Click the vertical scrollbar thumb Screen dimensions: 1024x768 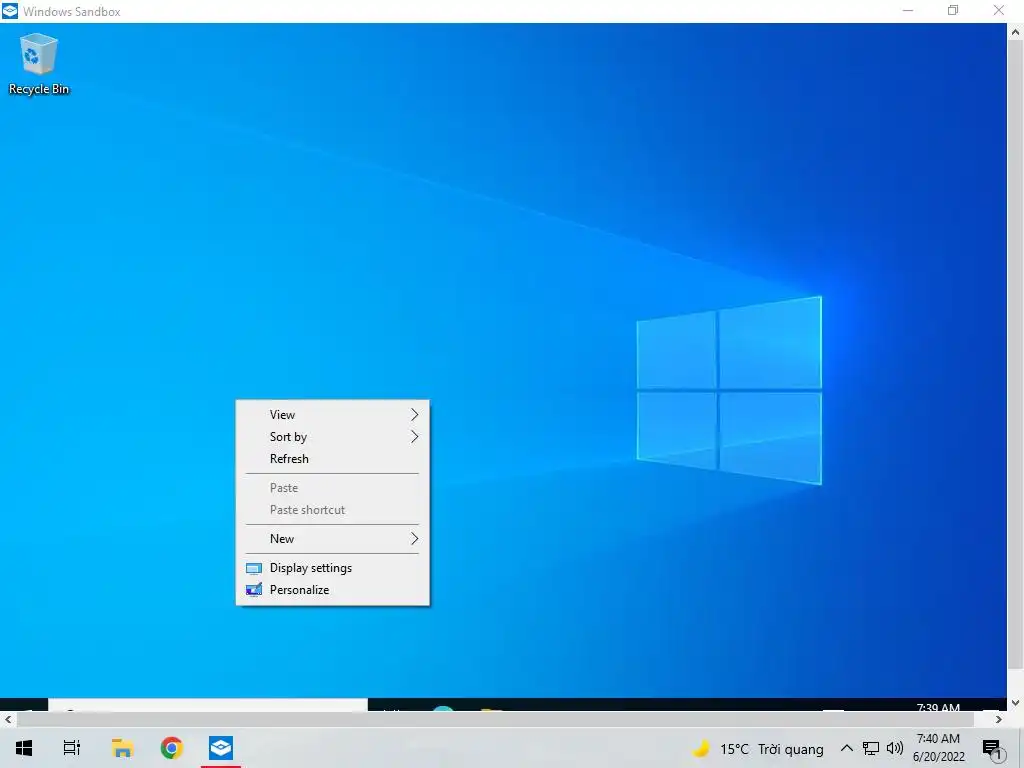point(1015,355)
